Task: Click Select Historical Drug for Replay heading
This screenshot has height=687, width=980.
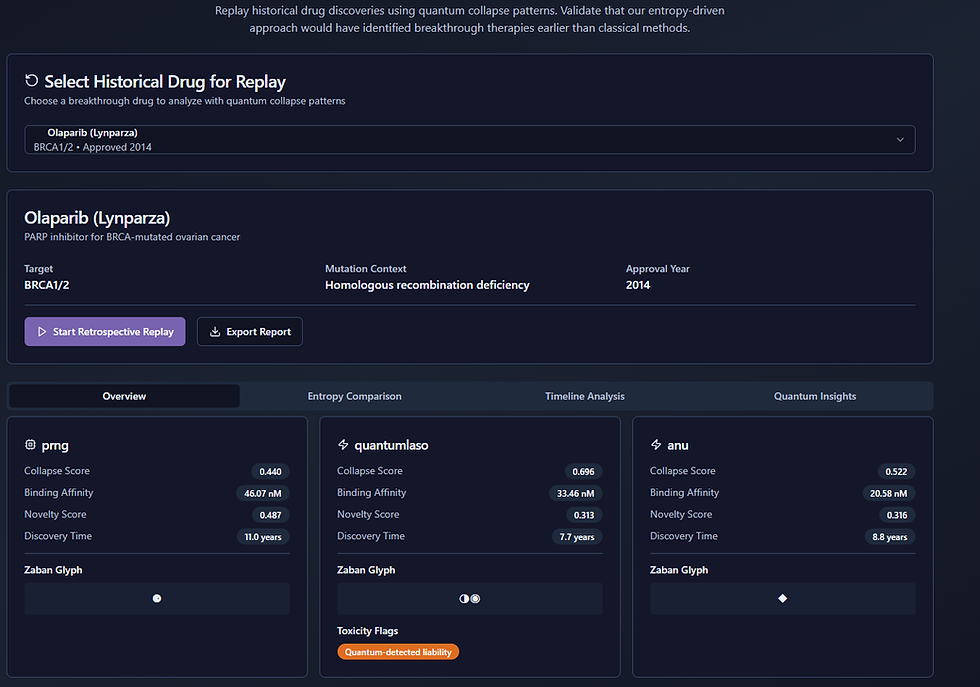Action: click(165, 81)
